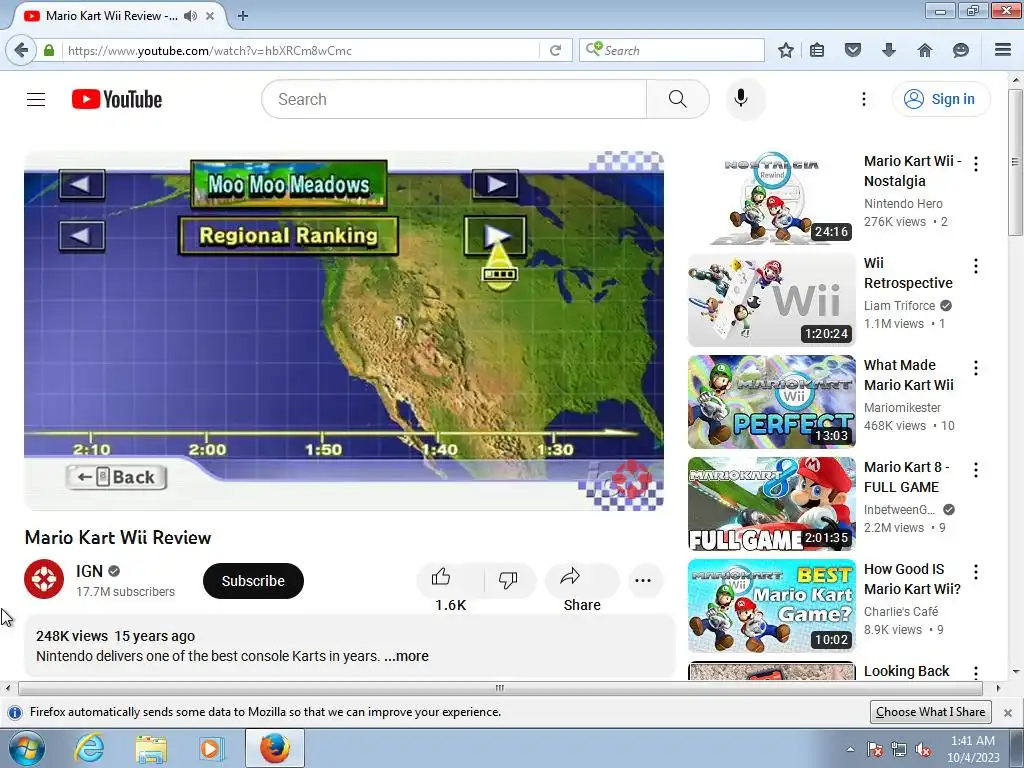Reload the page with refresh icon

[x=556, y=50]
